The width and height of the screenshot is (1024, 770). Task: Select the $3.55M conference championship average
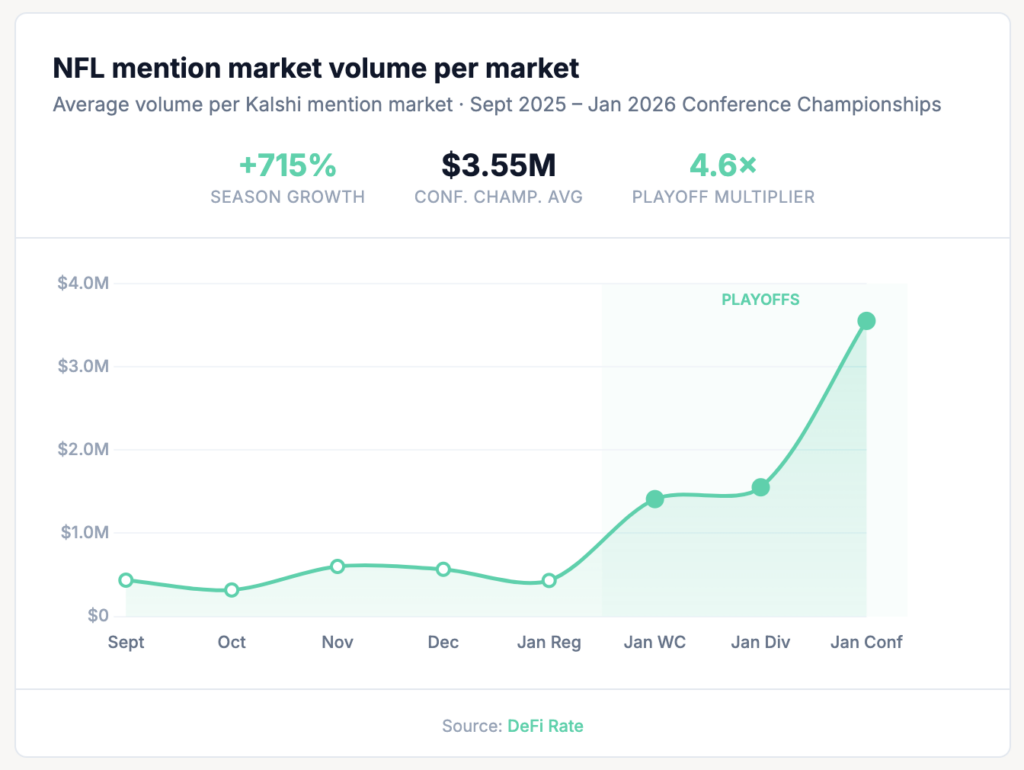coord(498,165)
